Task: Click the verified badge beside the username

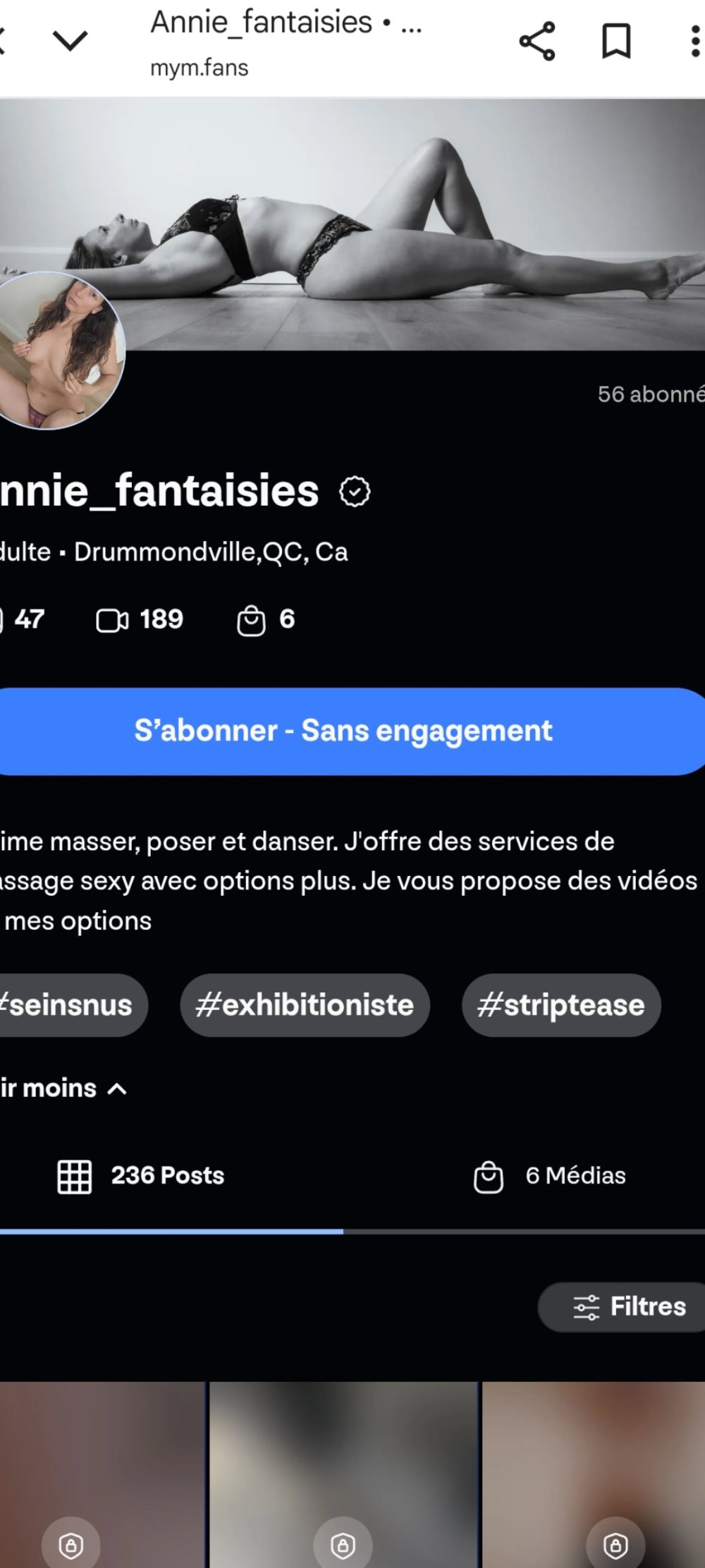Action: pyautogui.click(x=355, y=492)
